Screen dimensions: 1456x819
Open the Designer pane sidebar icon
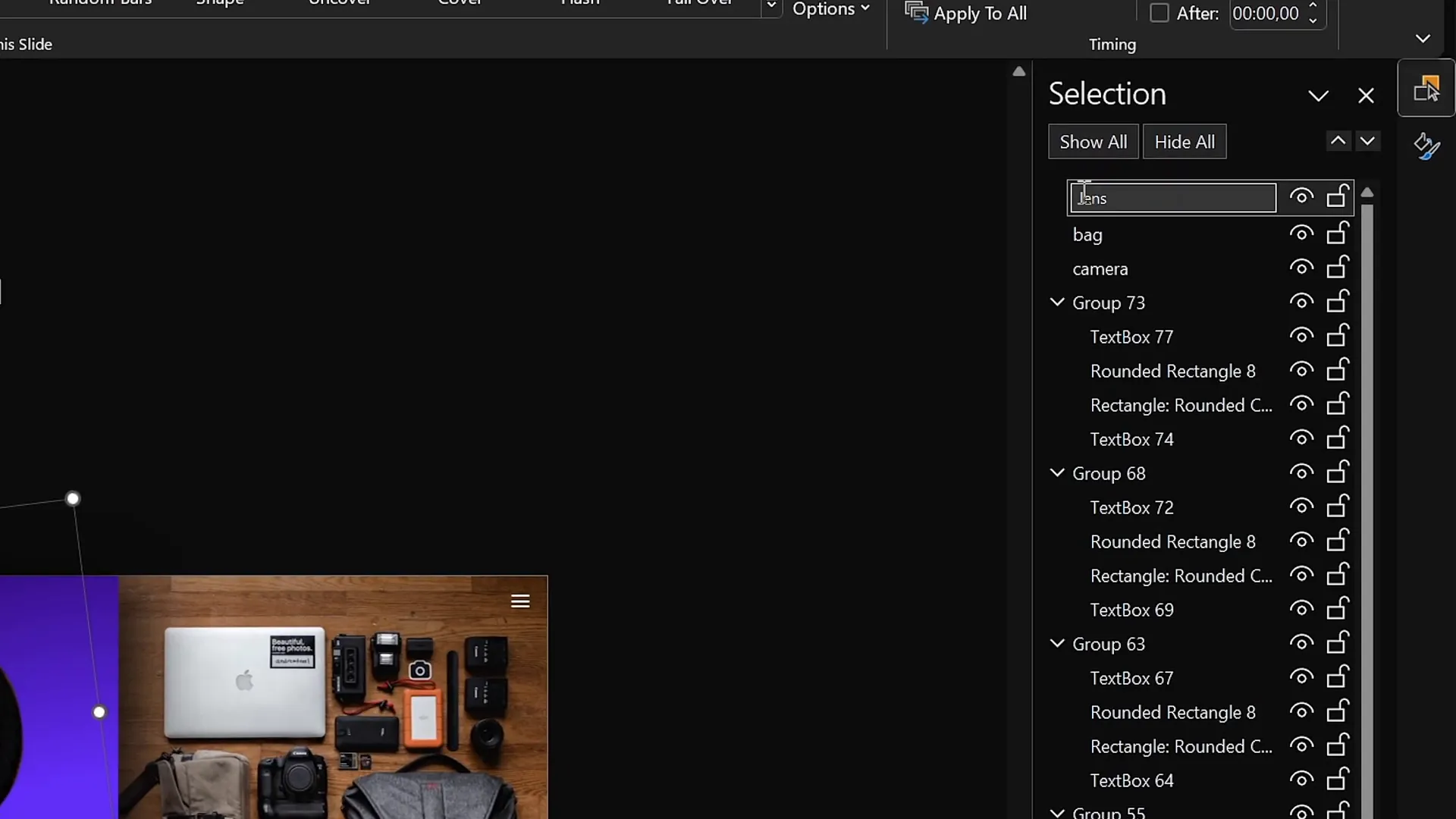tap(1426, 146)
